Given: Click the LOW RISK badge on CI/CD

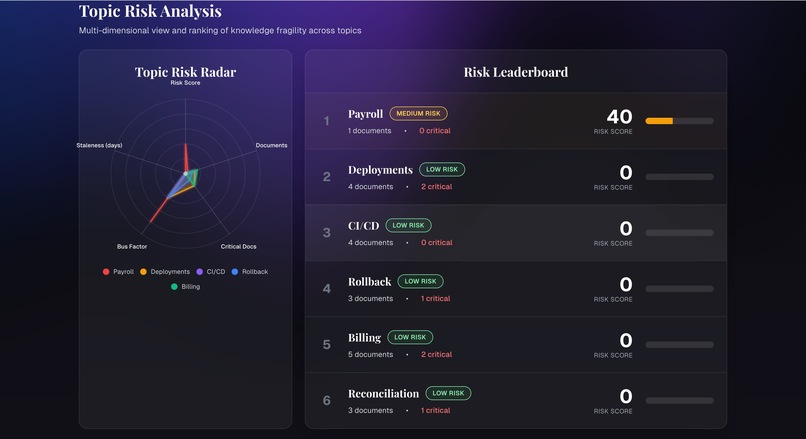Looking at the screenshot, I should pos(409,225).
